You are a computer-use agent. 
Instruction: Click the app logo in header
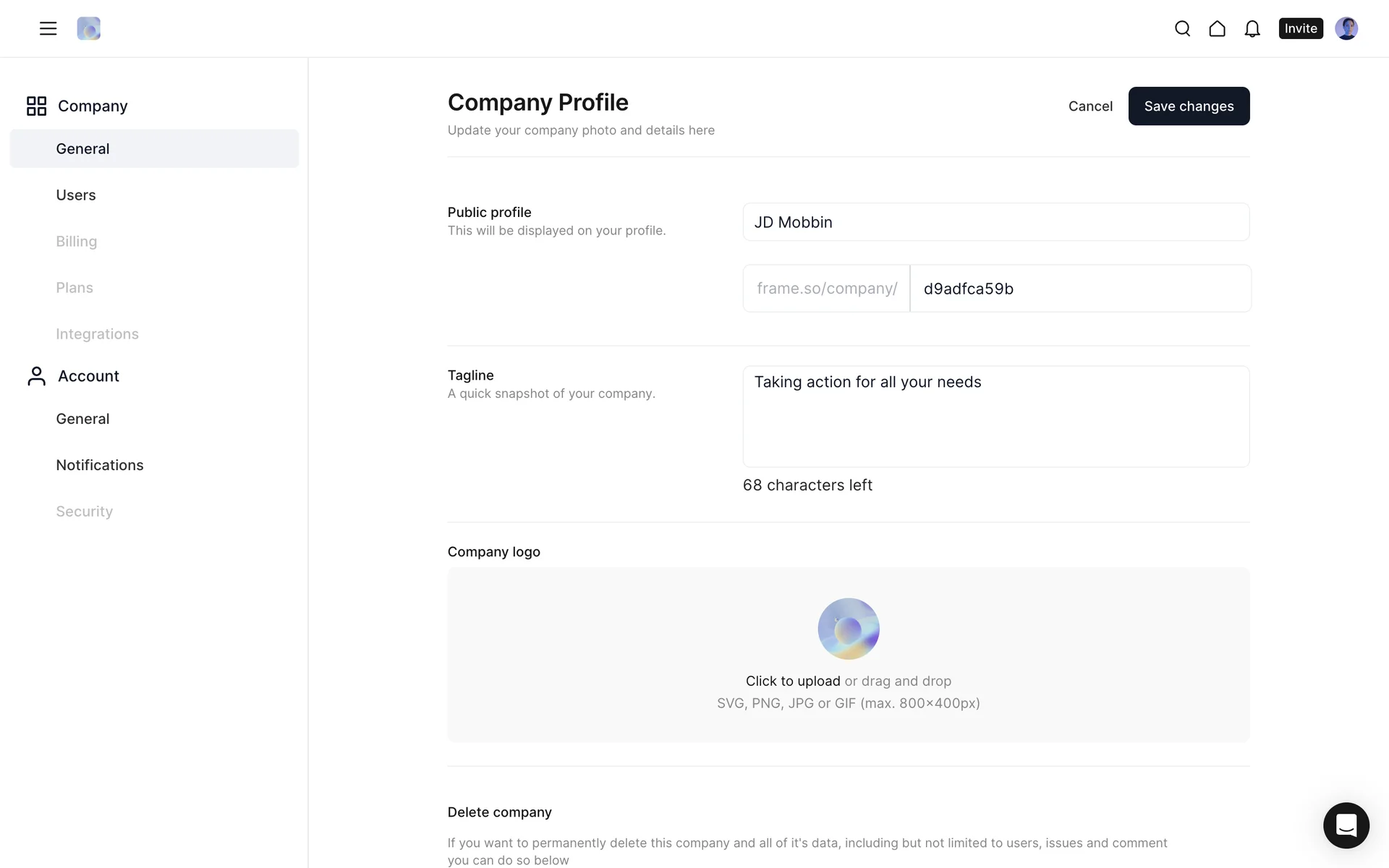[x=88, y=28]
